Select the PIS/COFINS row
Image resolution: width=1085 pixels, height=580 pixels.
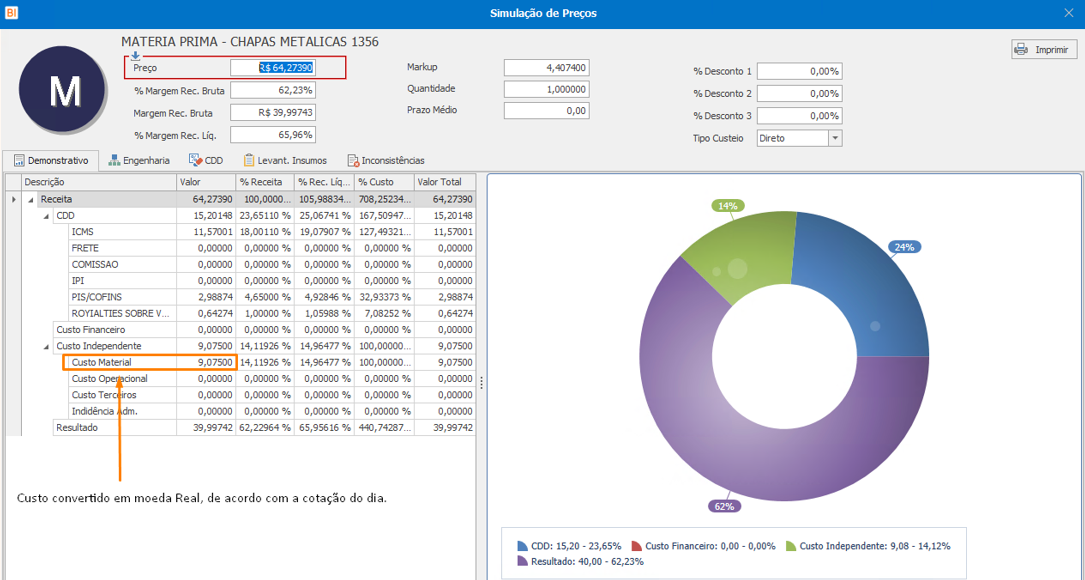pos(272,297)
